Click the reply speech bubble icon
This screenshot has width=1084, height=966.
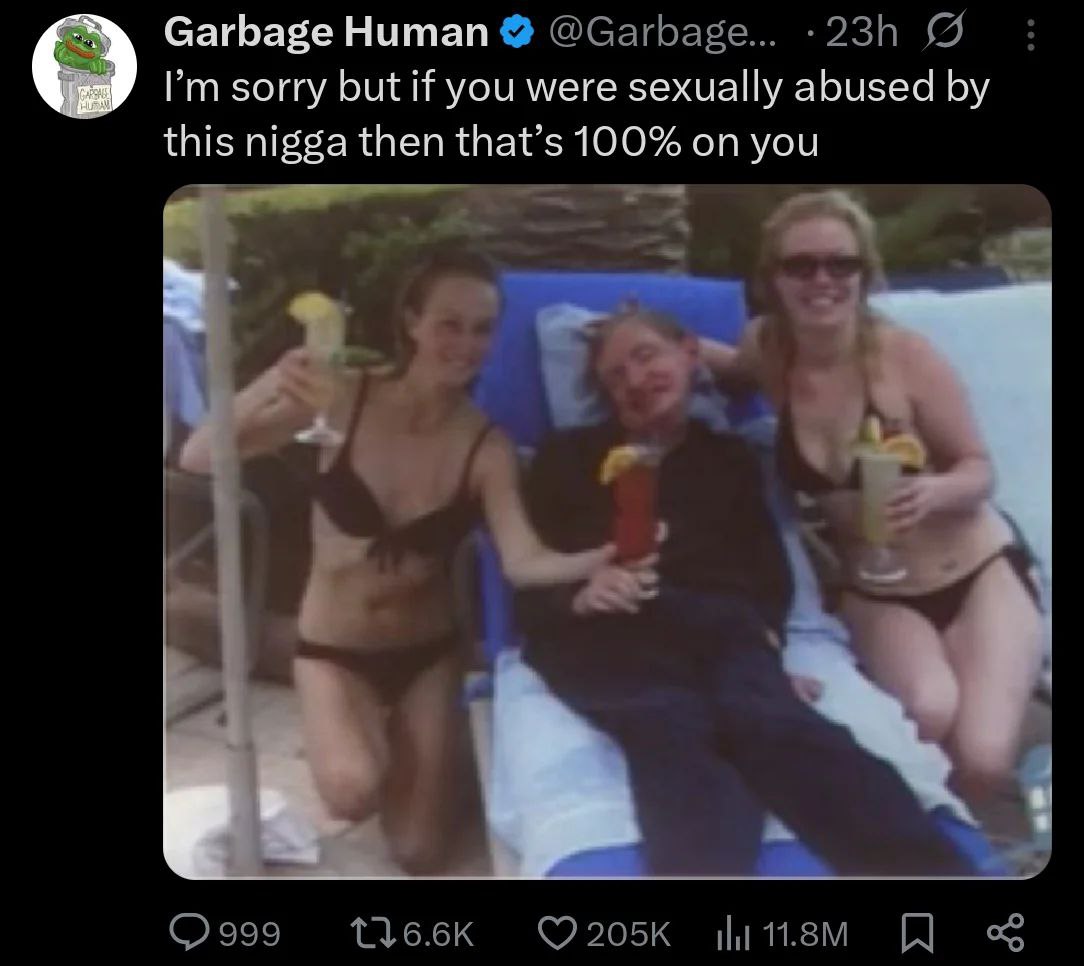[x=190, y=933]
